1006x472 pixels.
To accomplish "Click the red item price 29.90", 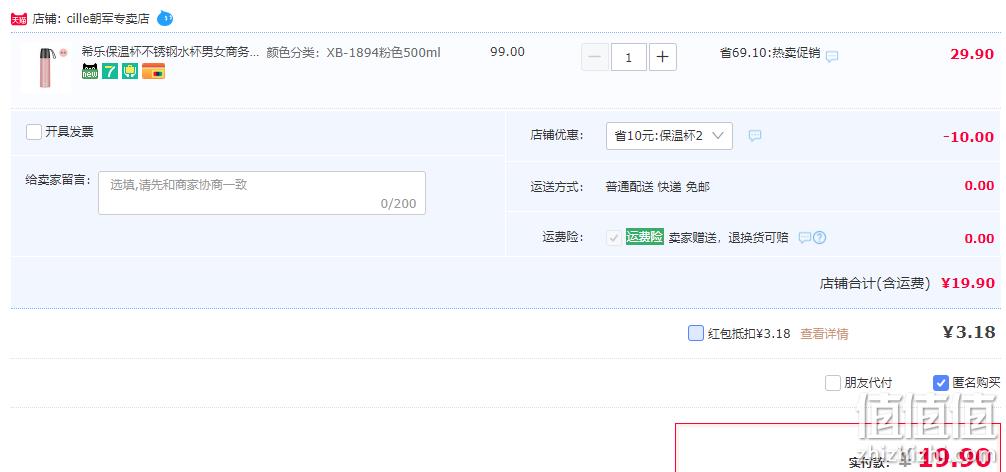I will click(972, 54).
